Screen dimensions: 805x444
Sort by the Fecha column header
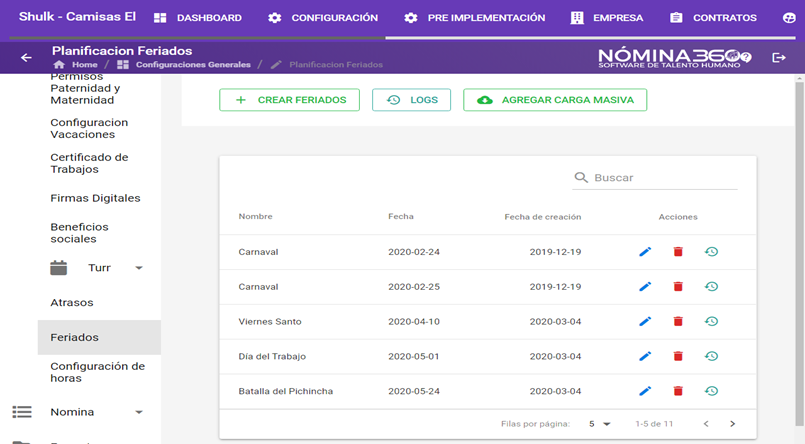[400, 217]
